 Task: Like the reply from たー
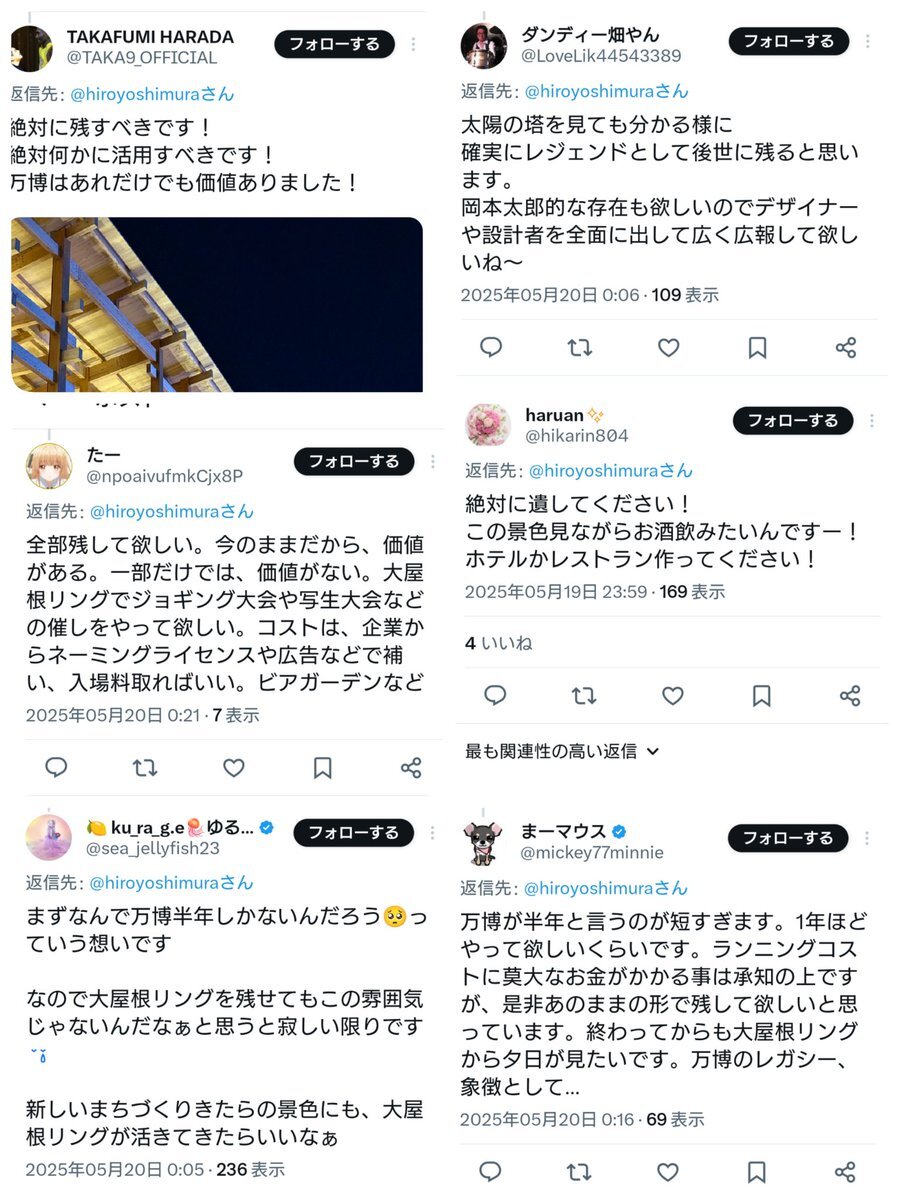234,768
